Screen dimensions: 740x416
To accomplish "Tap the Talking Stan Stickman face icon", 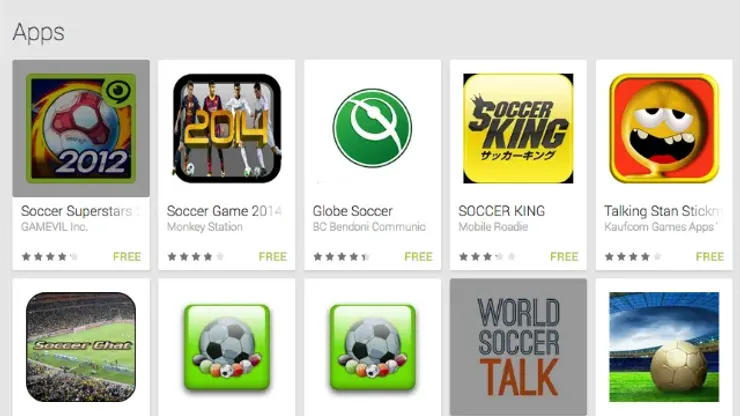I will (x=664, y=128).
